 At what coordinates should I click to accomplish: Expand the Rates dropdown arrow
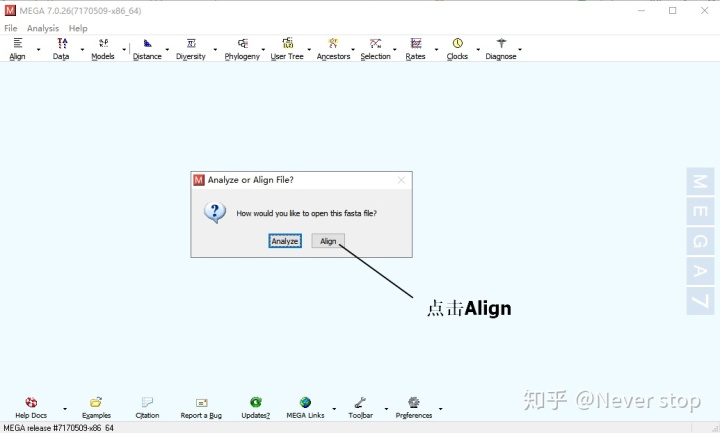(x=437, y=50)
